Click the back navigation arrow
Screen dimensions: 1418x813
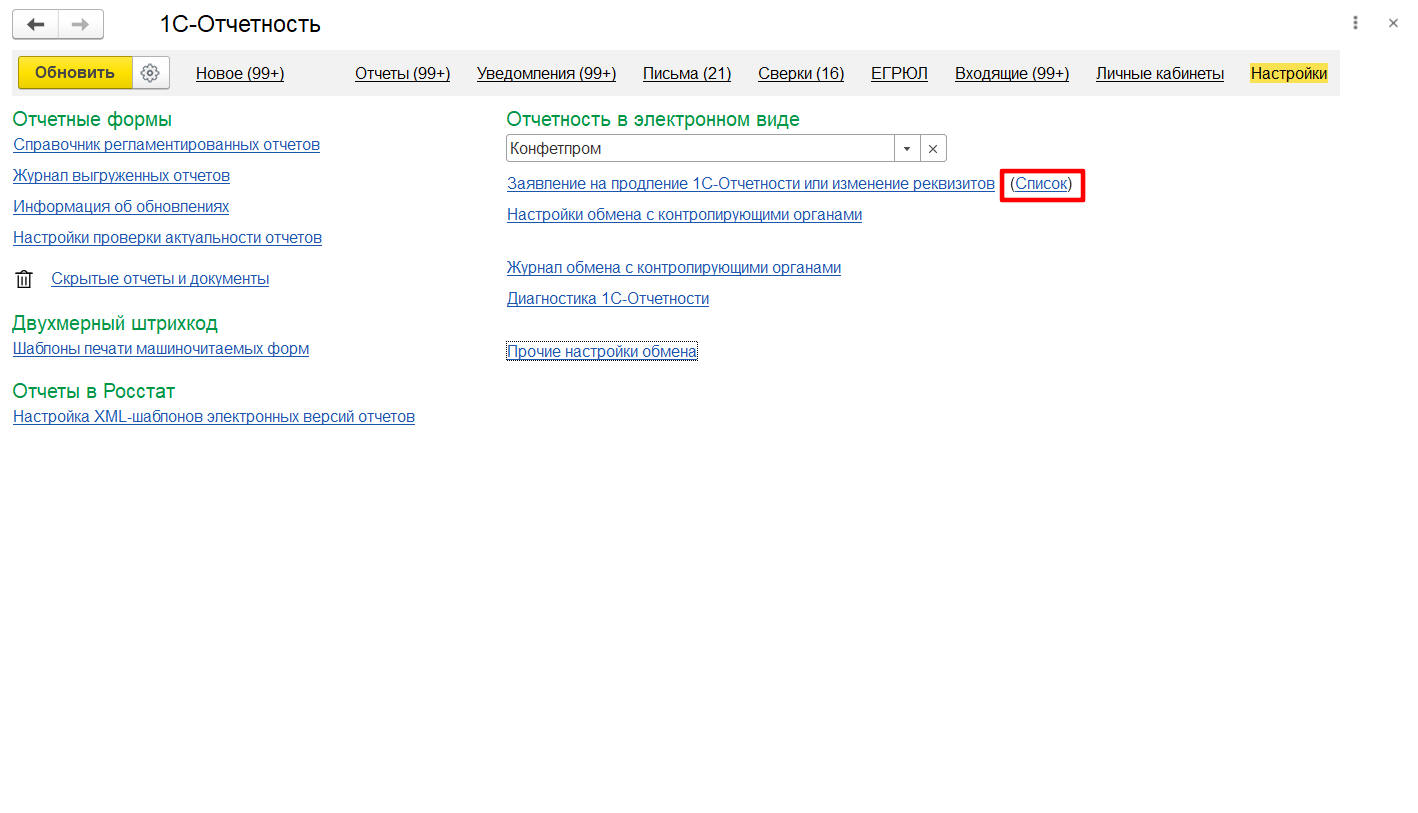click(x=35, y=24)
